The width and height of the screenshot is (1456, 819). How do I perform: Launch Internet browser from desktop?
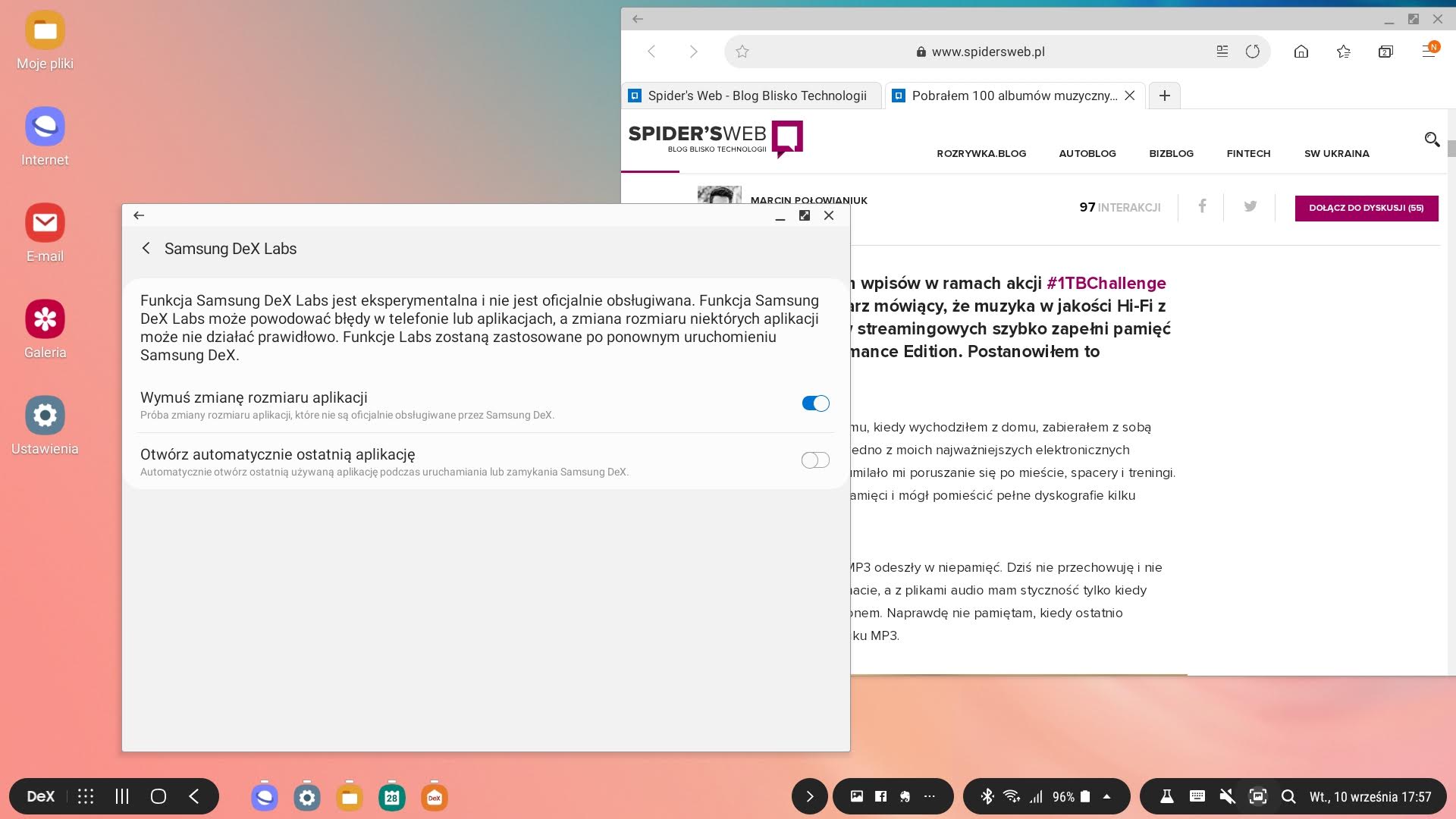pyautogui.click(x=45, y=138)
